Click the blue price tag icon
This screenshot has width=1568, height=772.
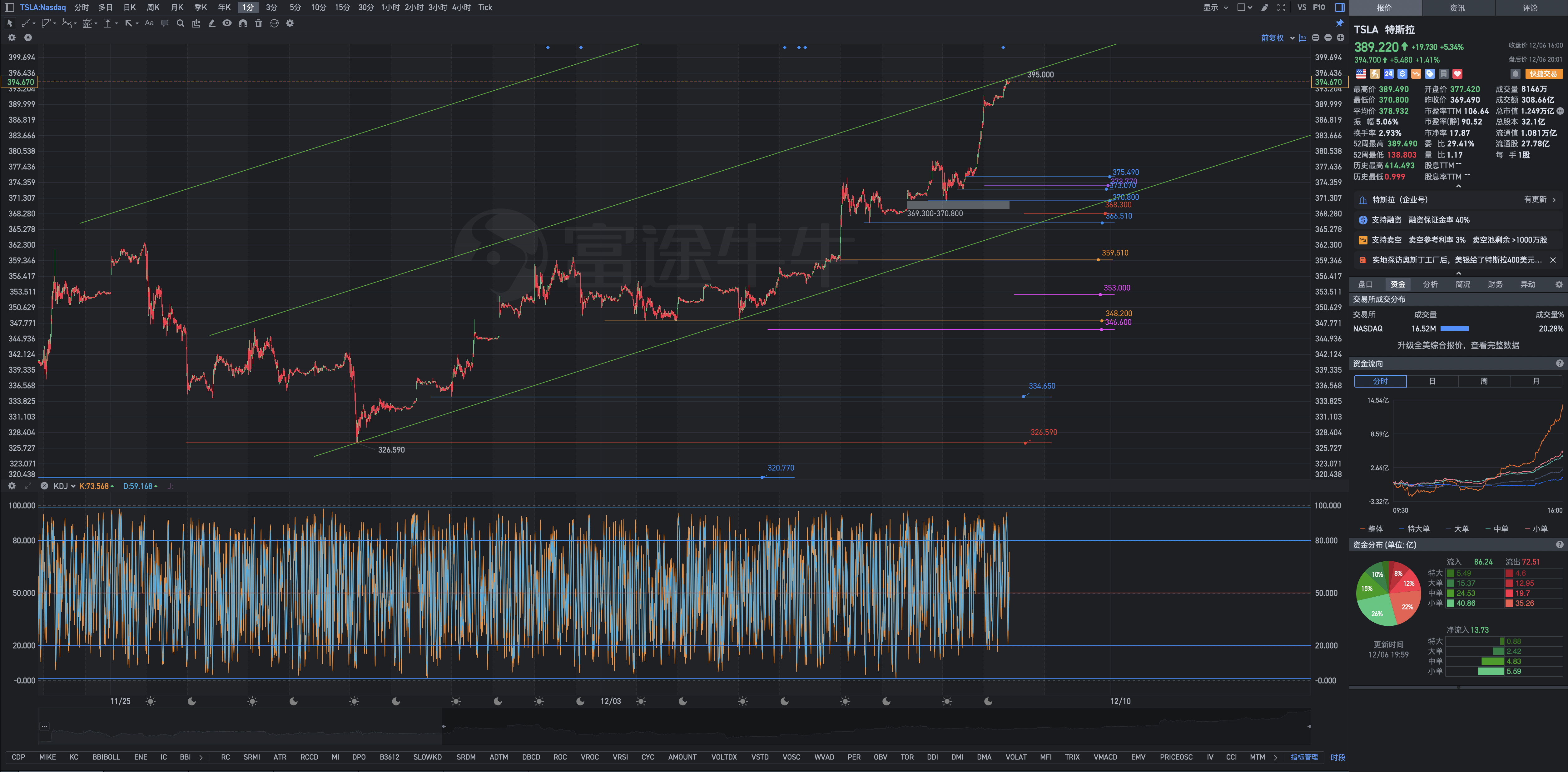[1430, 74]
